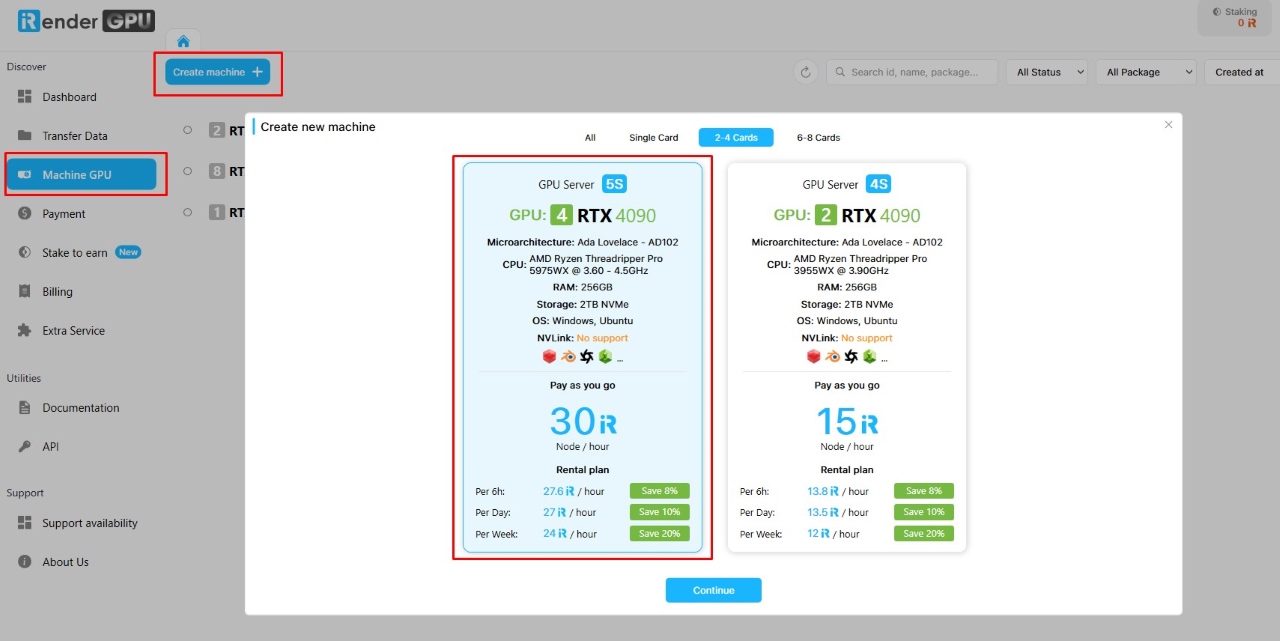This screenshot has width=1280, height=641.
Task: Open Dashboard from the sidebar
Action: [x=69, y=97]
